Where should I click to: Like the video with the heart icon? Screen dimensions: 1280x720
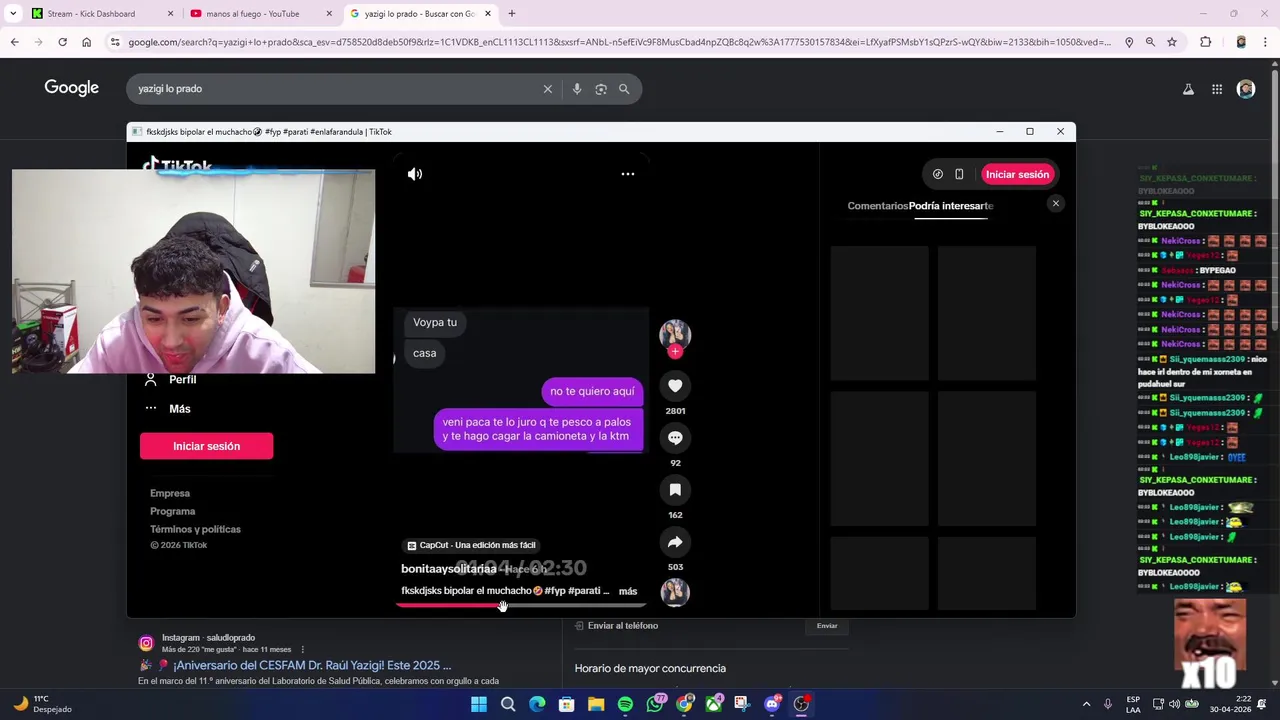(675, 386)
